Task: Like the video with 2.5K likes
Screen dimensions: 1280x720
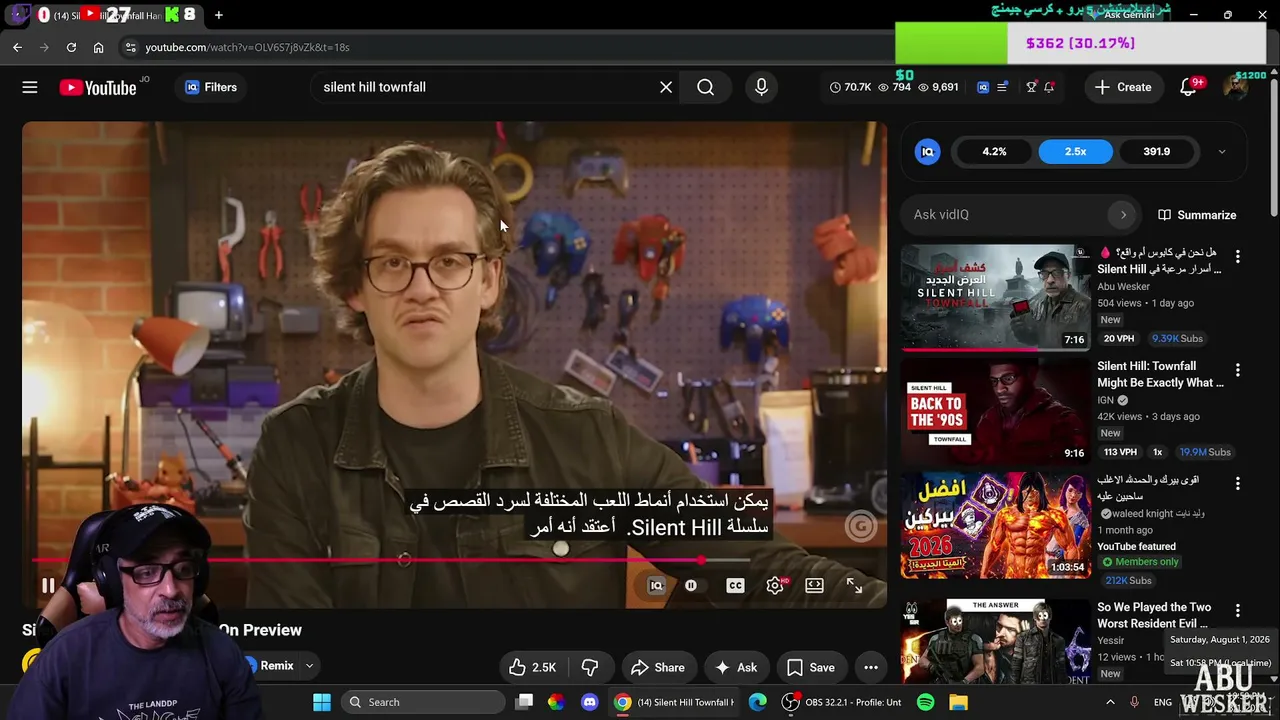Action: 532,667
